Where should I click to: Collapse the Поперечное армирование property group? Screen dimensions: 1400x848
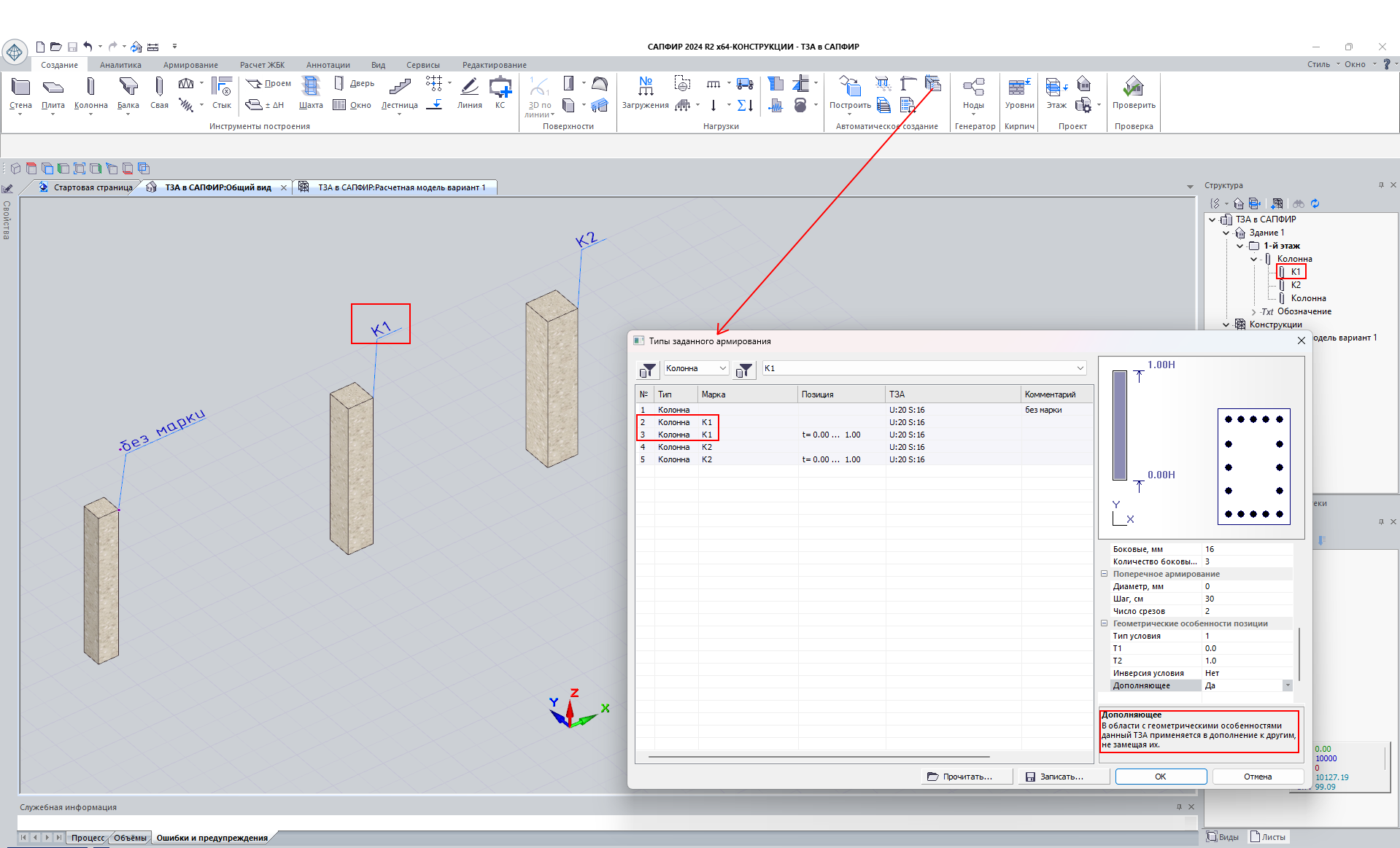coord(1104,574)
